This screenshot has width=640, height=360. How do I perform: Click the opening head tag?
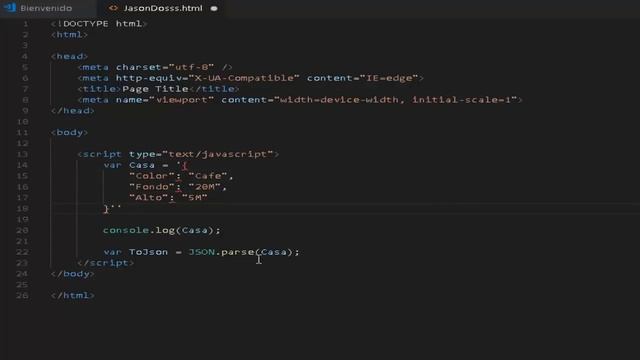69,56
